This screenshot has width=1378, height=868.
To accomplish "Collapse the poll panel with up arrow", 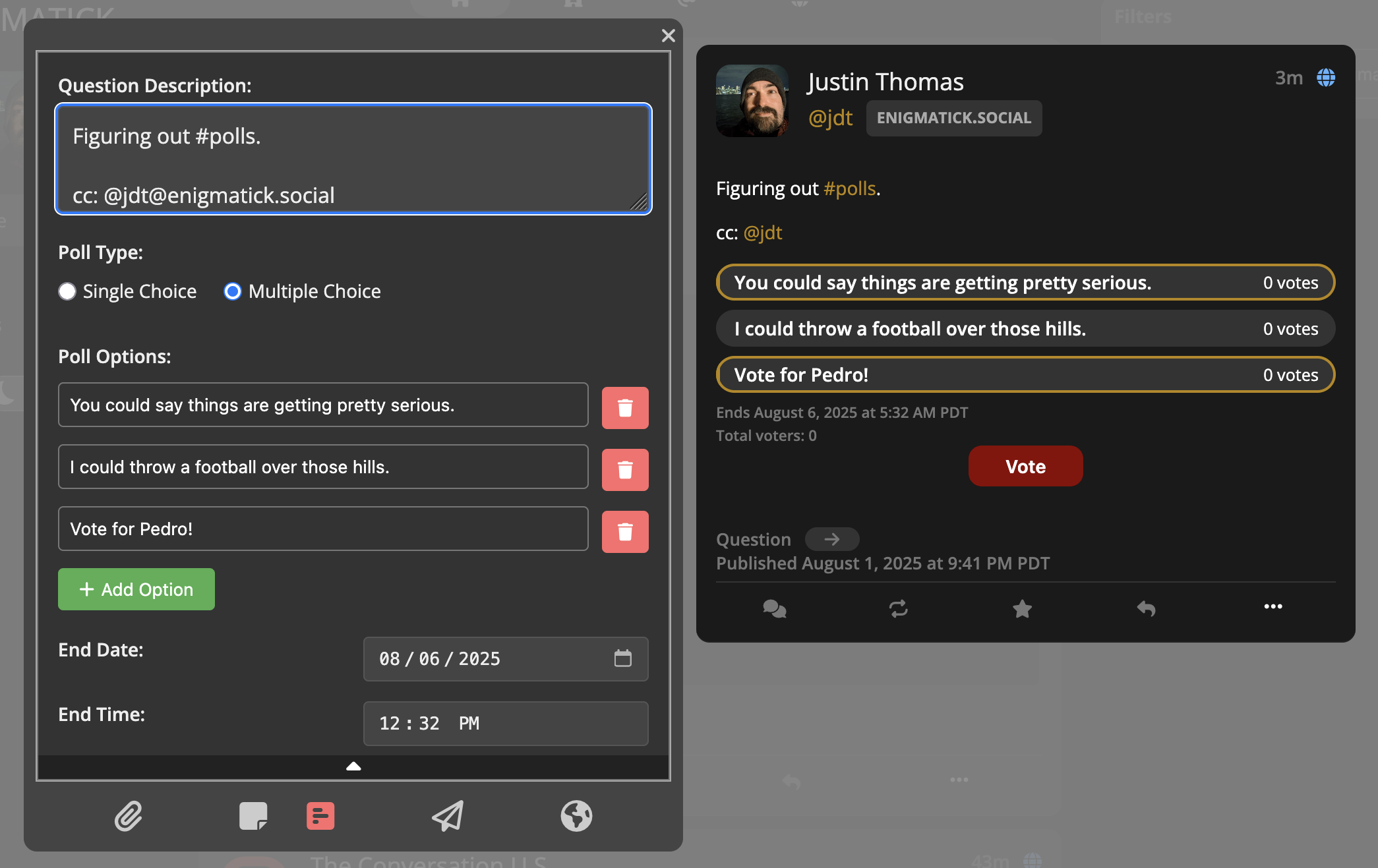I will coord(353,766).
